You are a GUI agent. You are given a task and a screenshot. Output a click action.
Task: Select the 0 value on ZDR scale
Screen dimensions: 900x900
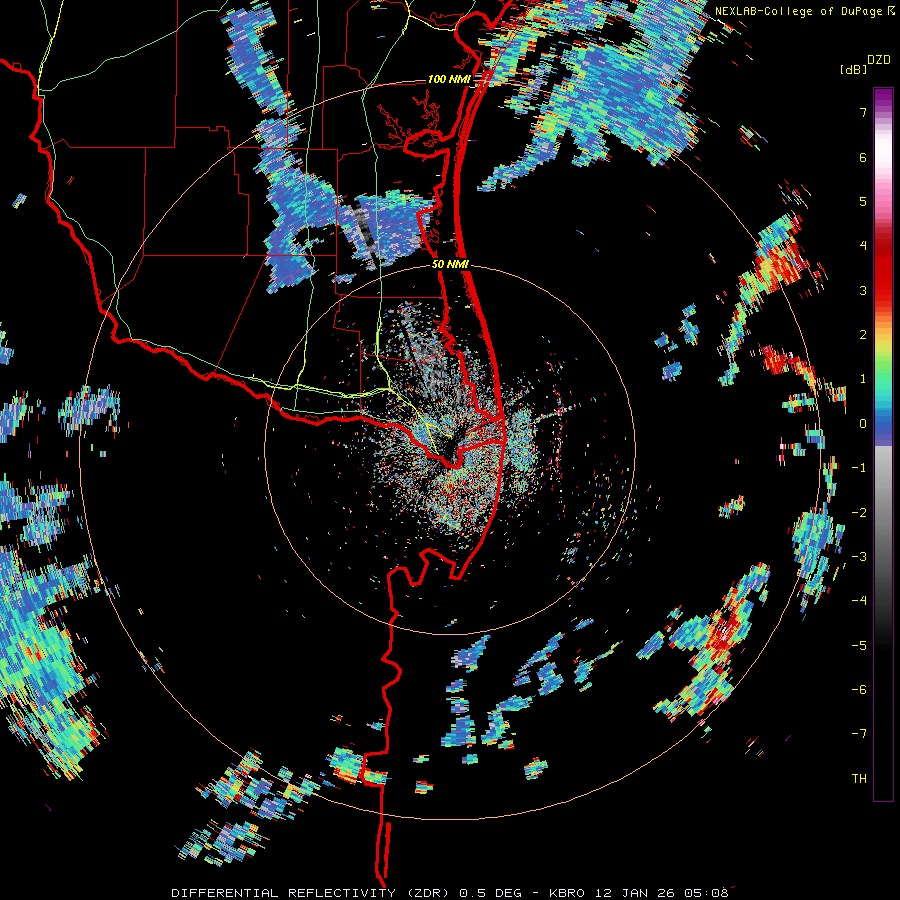pyautogui.click(x=863, y=424)
